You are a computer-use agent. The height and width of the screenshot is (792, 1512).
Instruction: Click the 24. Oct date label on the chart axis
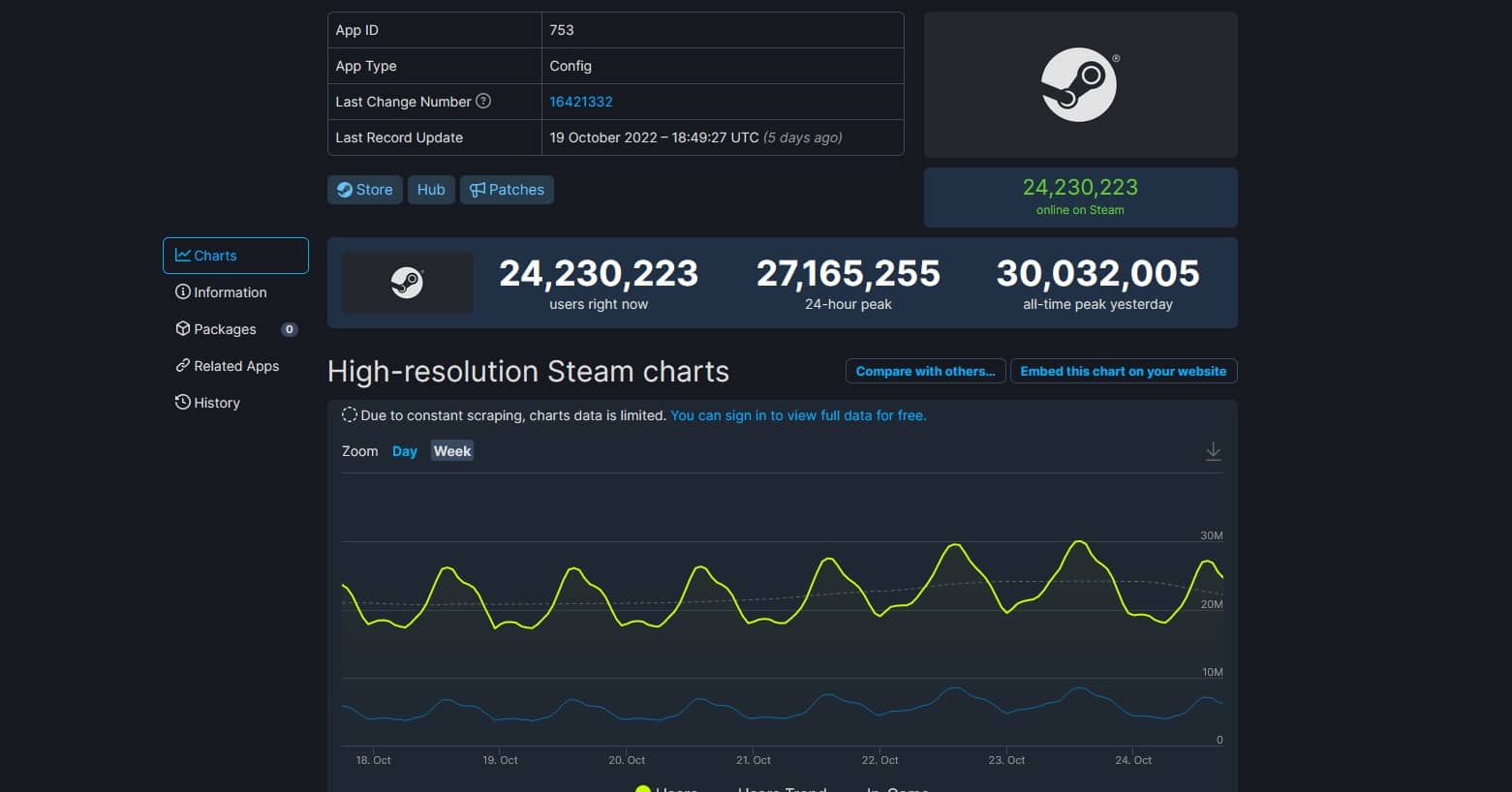pyautogui.click(x=1133, y=760)
